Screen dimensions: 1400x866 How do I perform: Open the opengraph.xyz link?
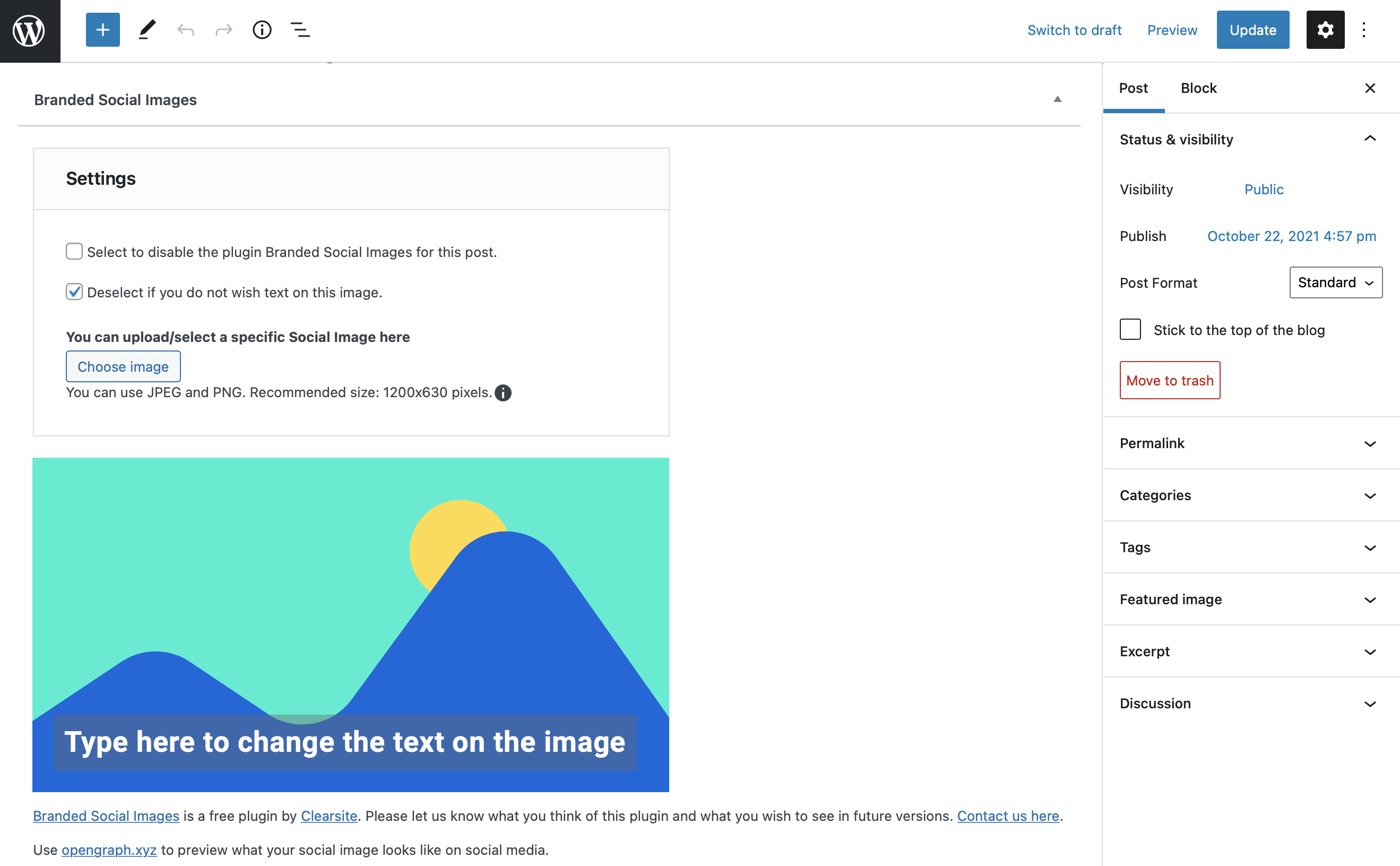click(109, 850)
